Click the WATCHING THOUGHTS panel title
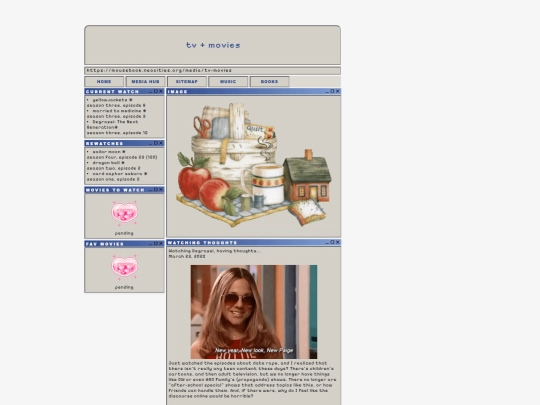The width and height of the screenshot is (540, 405). (202, 242)
